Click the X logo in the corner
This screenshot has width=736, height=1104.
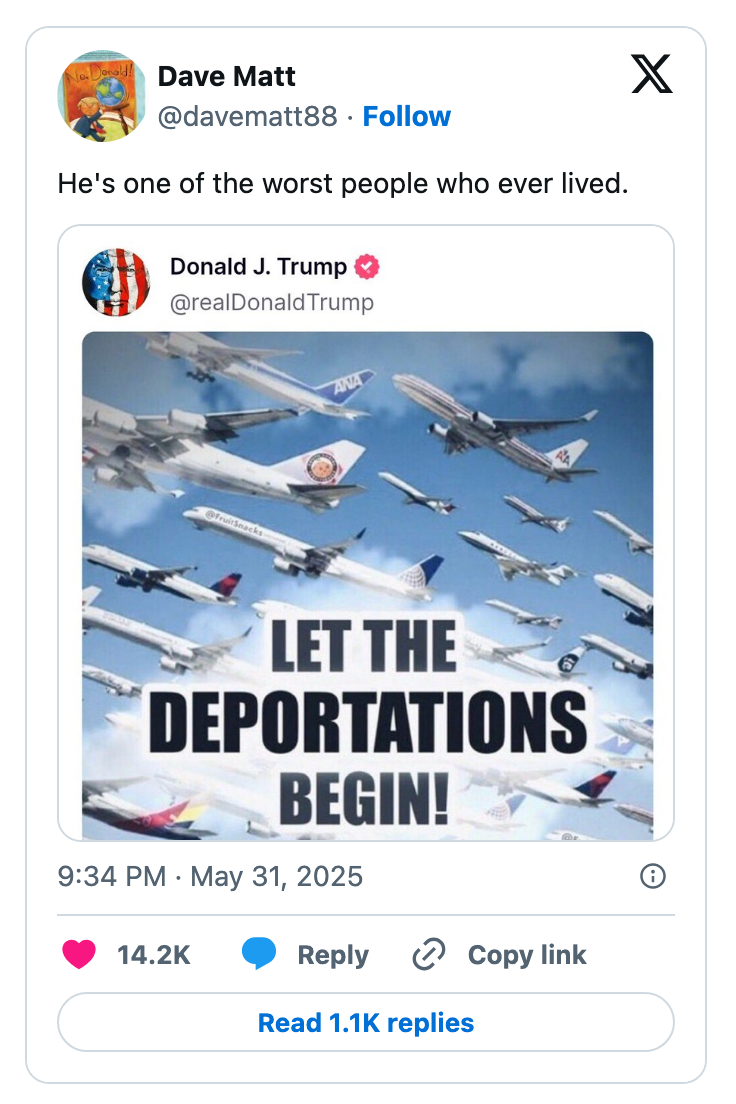(x=651, y=75)
